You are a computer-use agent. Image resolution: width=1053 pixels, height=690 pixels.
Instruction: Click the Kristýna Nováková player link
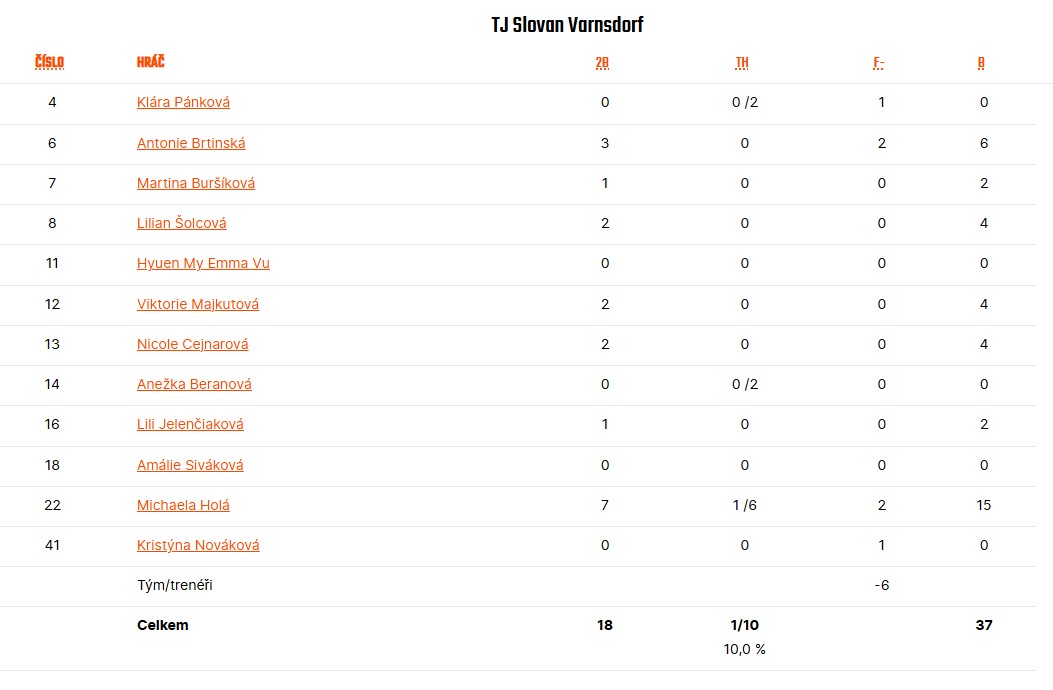198,545
